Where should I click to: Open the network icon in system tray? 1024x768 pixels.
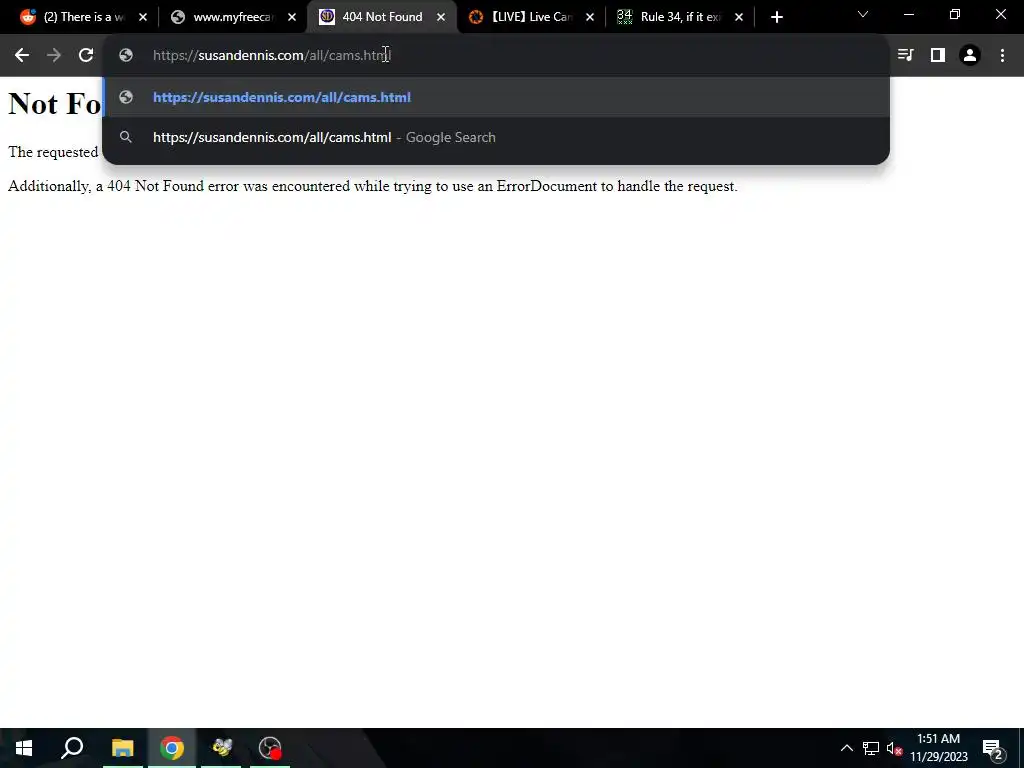tap(871, 748)
